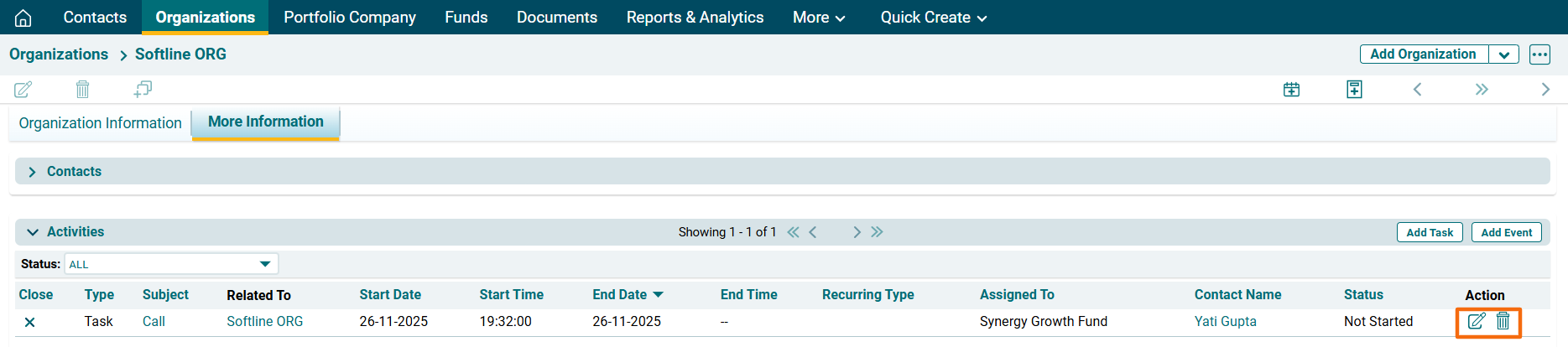
Task: Click the add event calendar icon
Action: click(x=1291, y=90)
